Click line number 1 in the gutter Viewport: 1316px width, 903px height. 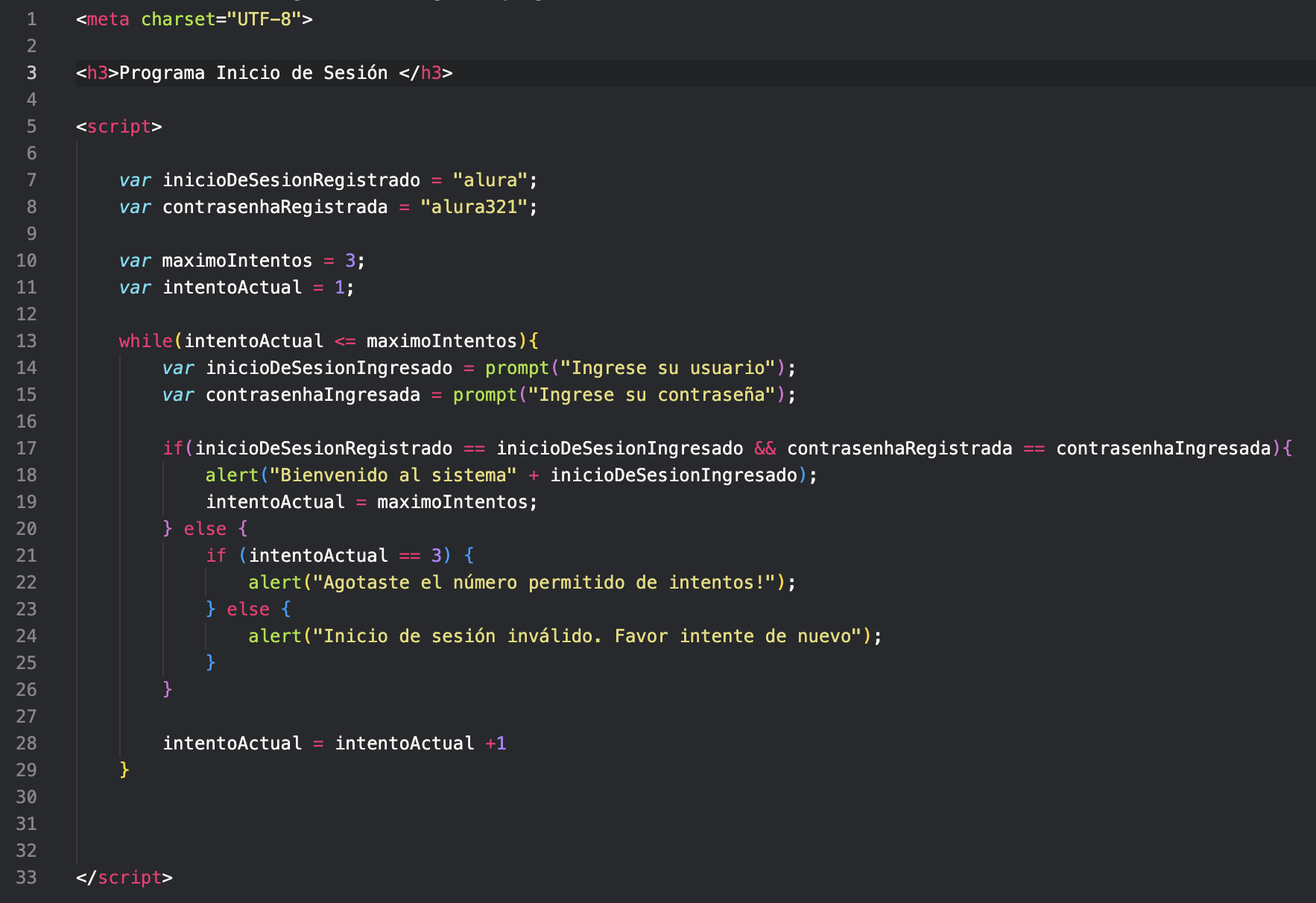click(31, 19)
